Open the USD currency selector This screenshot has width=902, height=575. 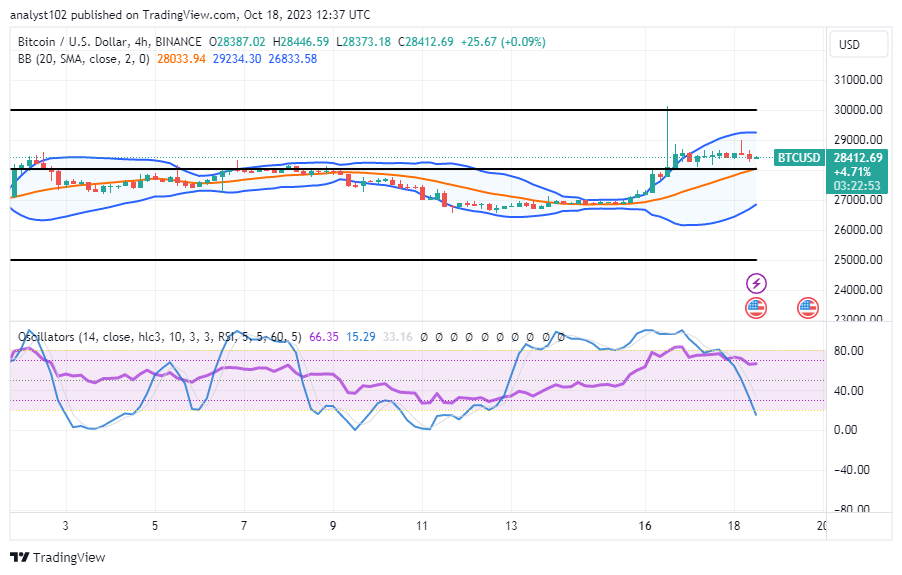[x=859, y=45]
